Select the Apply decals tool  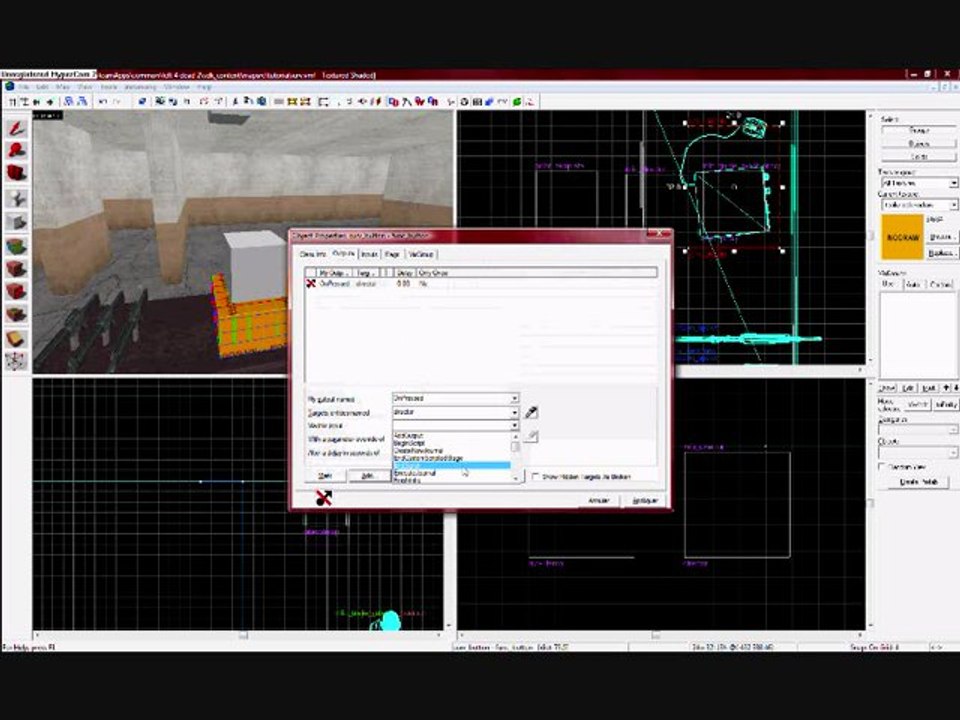click(x=17, y=292)
